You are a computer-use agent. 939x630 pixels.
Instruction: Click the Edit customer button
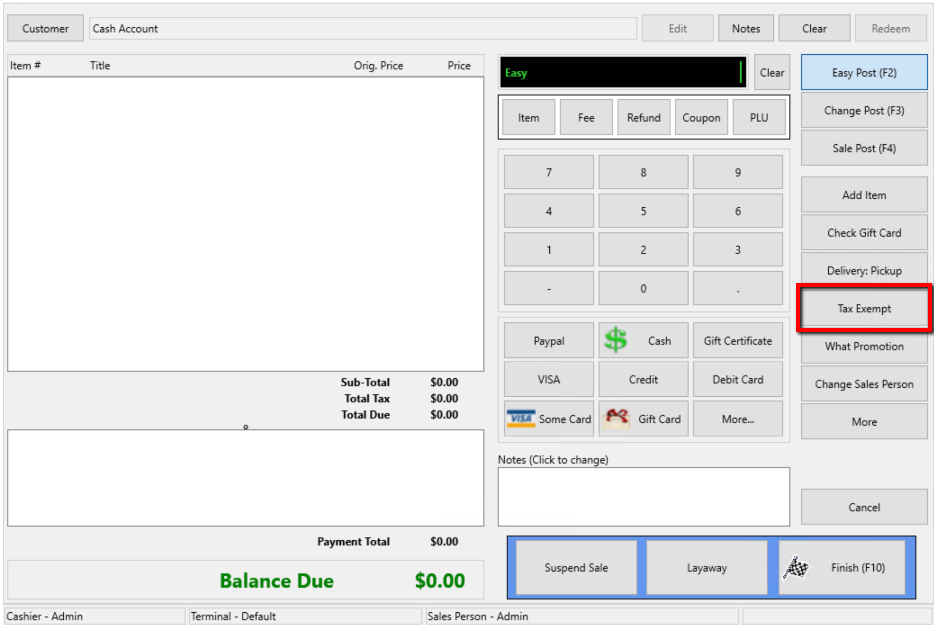click(x=677, y=29)
